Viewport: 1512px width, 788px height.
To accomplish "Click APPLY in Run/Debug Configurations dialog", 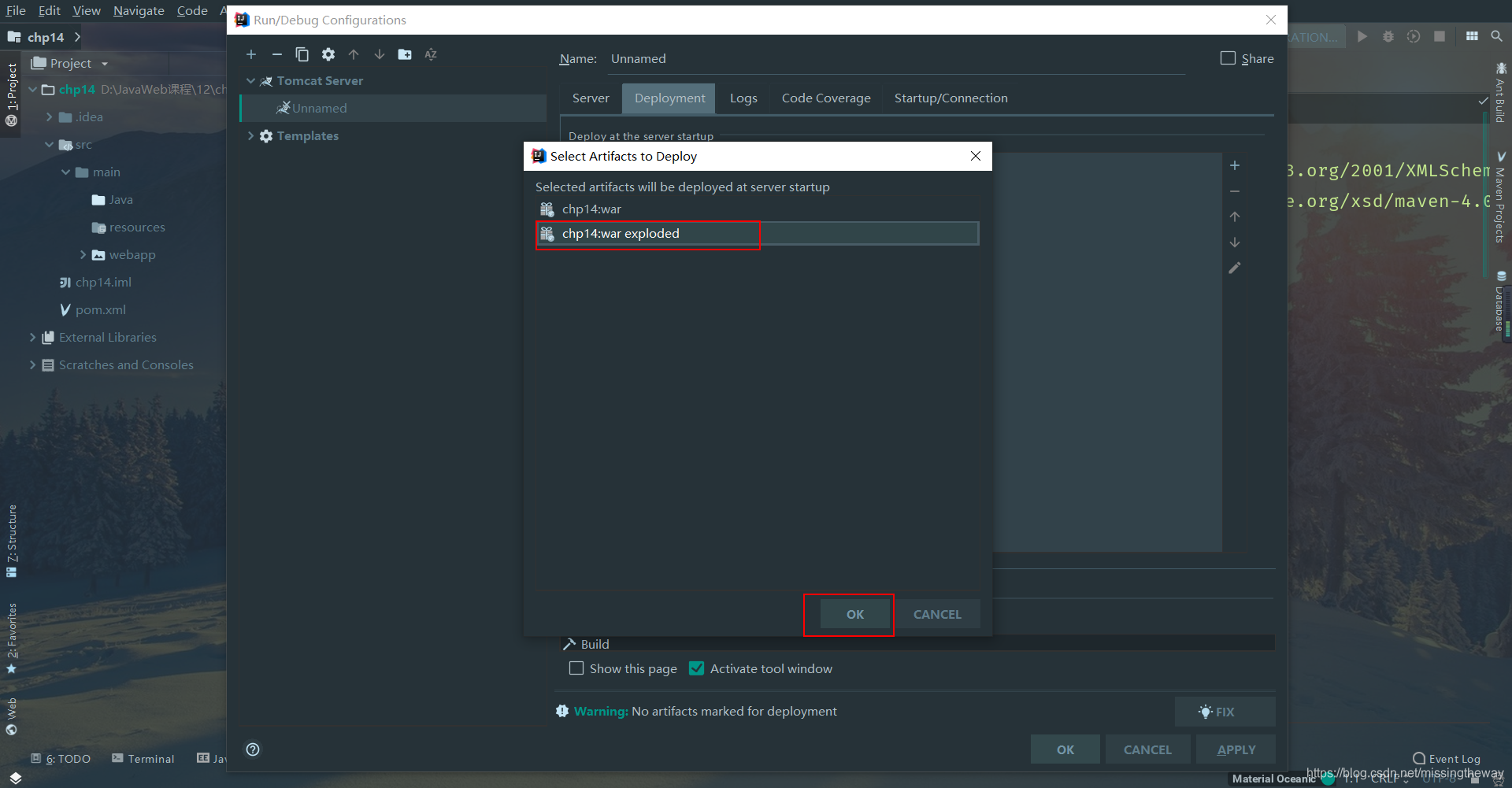I will (x=1236, y=749).
